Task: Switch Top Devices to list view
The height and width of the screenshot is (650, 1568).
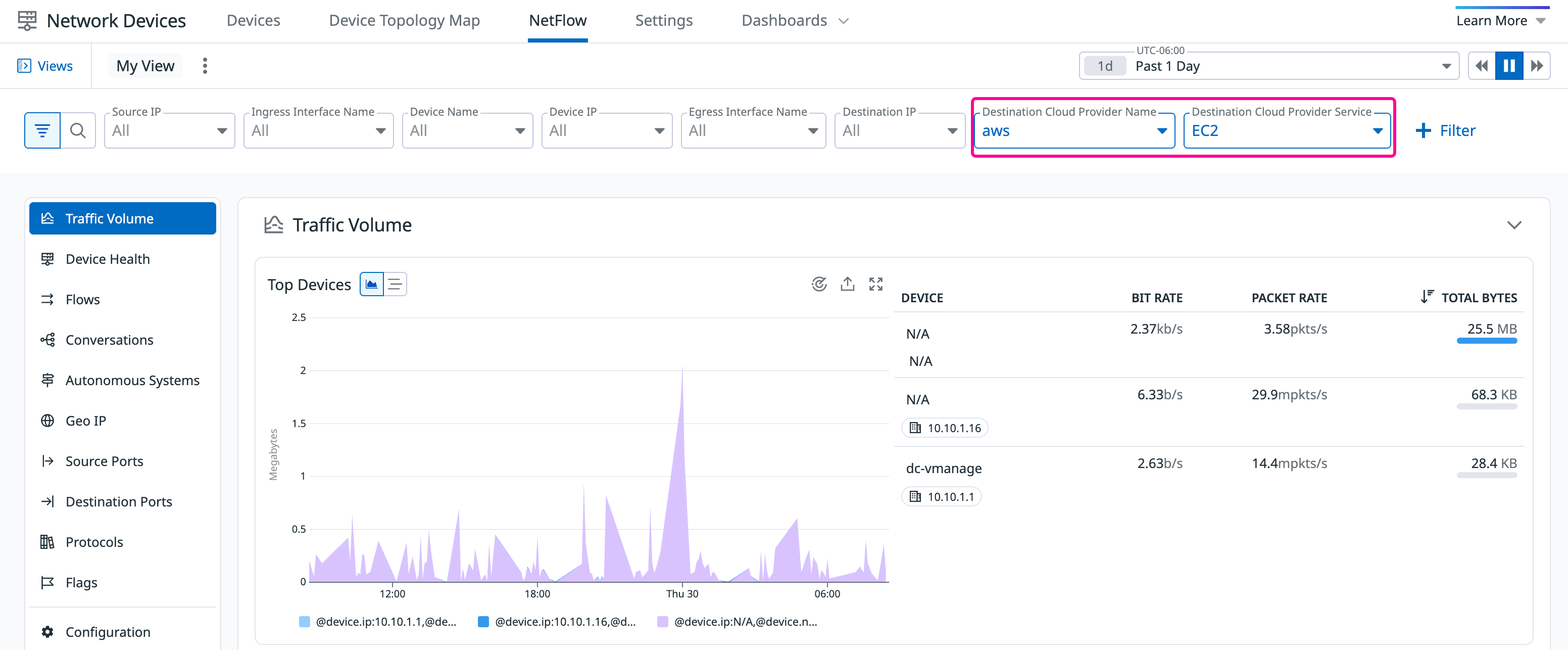Action: [x=396, y=284]
